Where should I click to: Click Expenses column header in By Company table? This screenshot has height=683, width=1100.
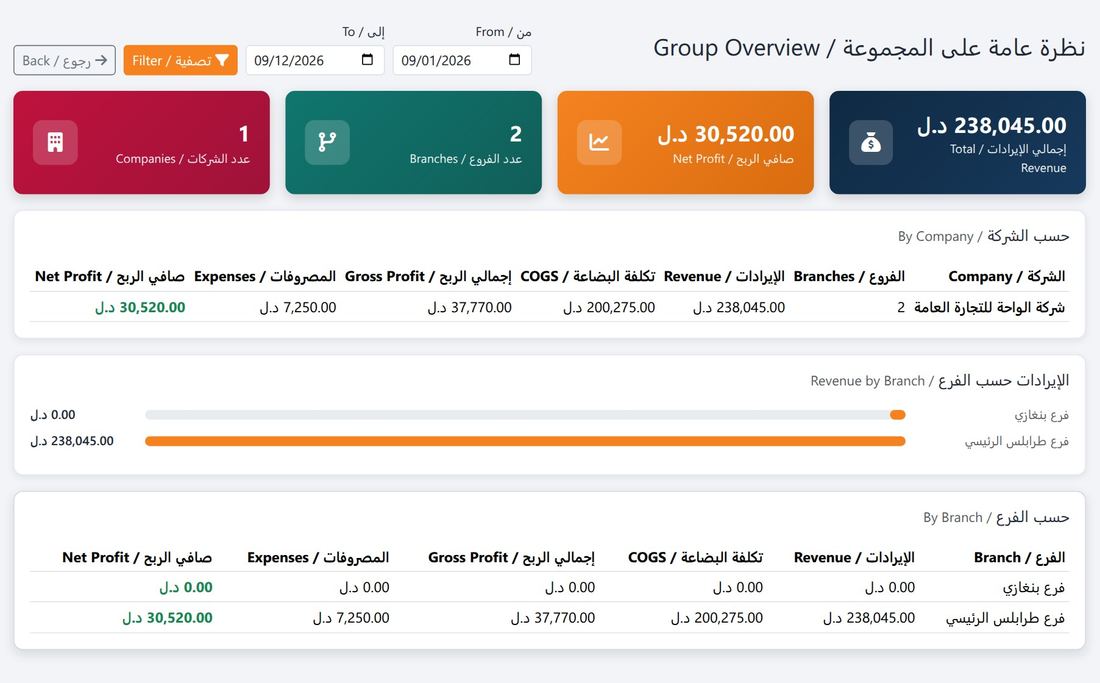265,276
